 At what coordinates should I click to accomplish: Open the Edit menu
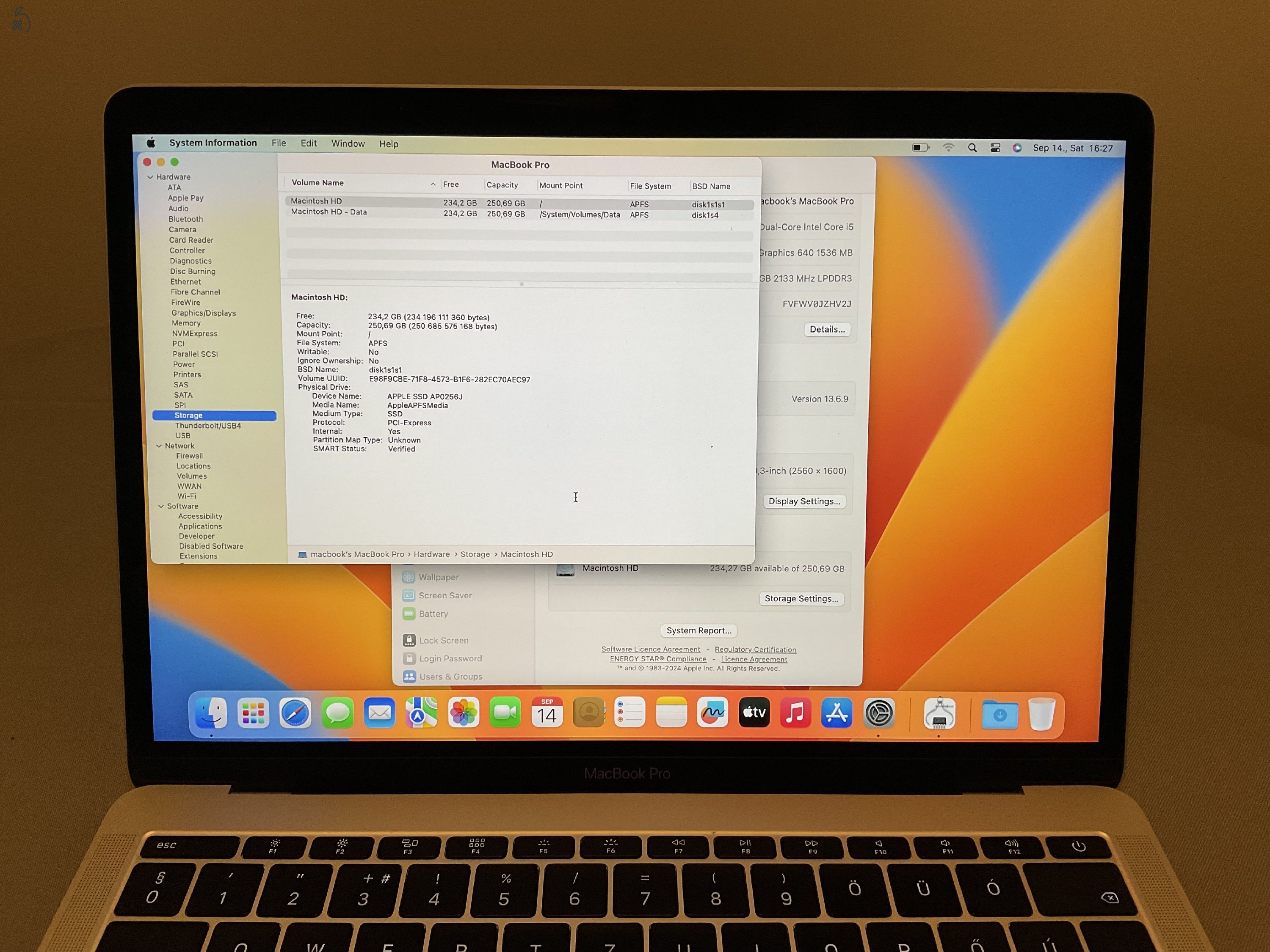pos(309,143)
